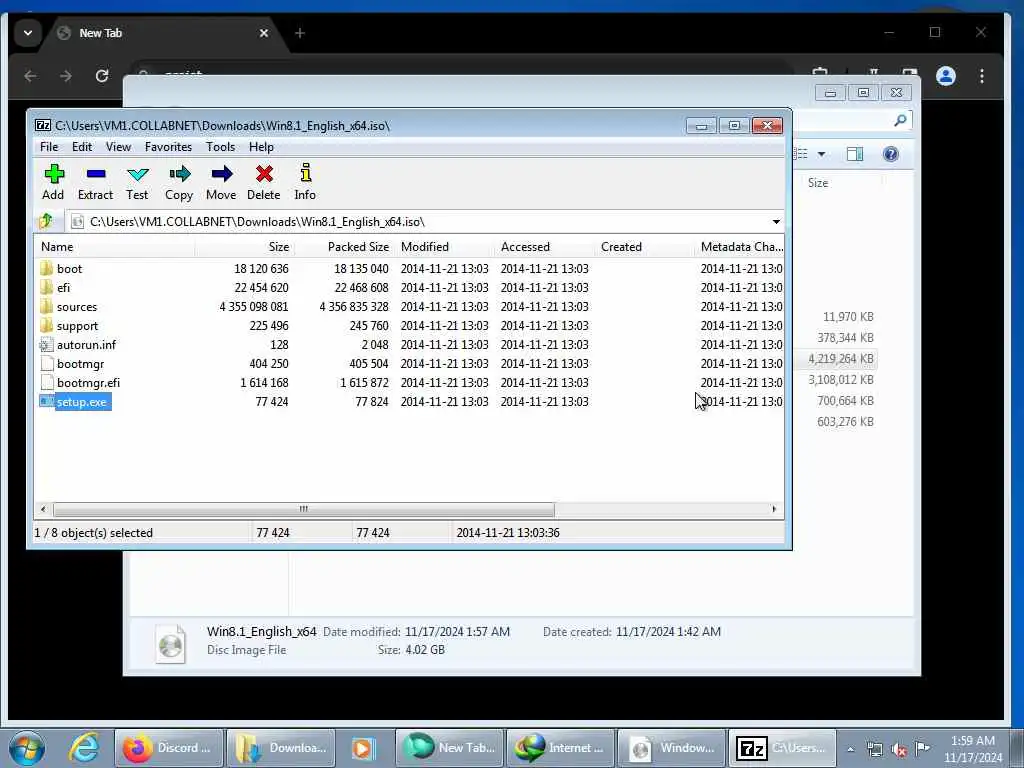Open Internet Explorer from the taskbar
The height and width of the screenshot is (768, 1024).
click(84, 748)
